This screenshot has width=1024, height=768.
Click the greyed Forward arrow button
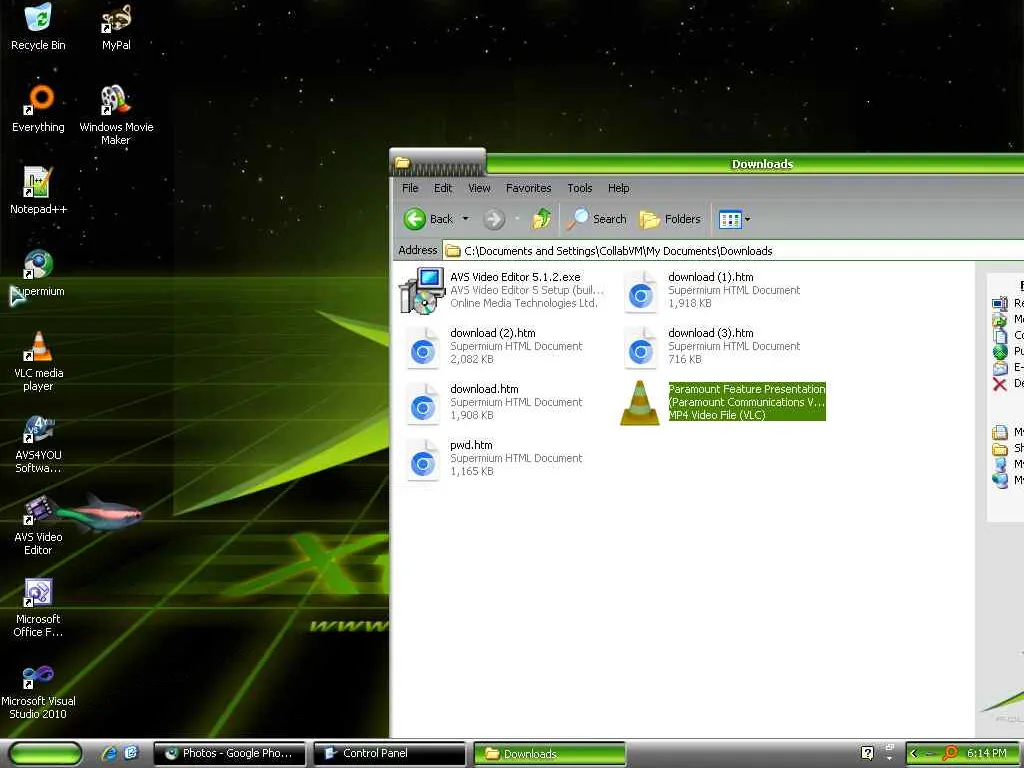point(494,219)
